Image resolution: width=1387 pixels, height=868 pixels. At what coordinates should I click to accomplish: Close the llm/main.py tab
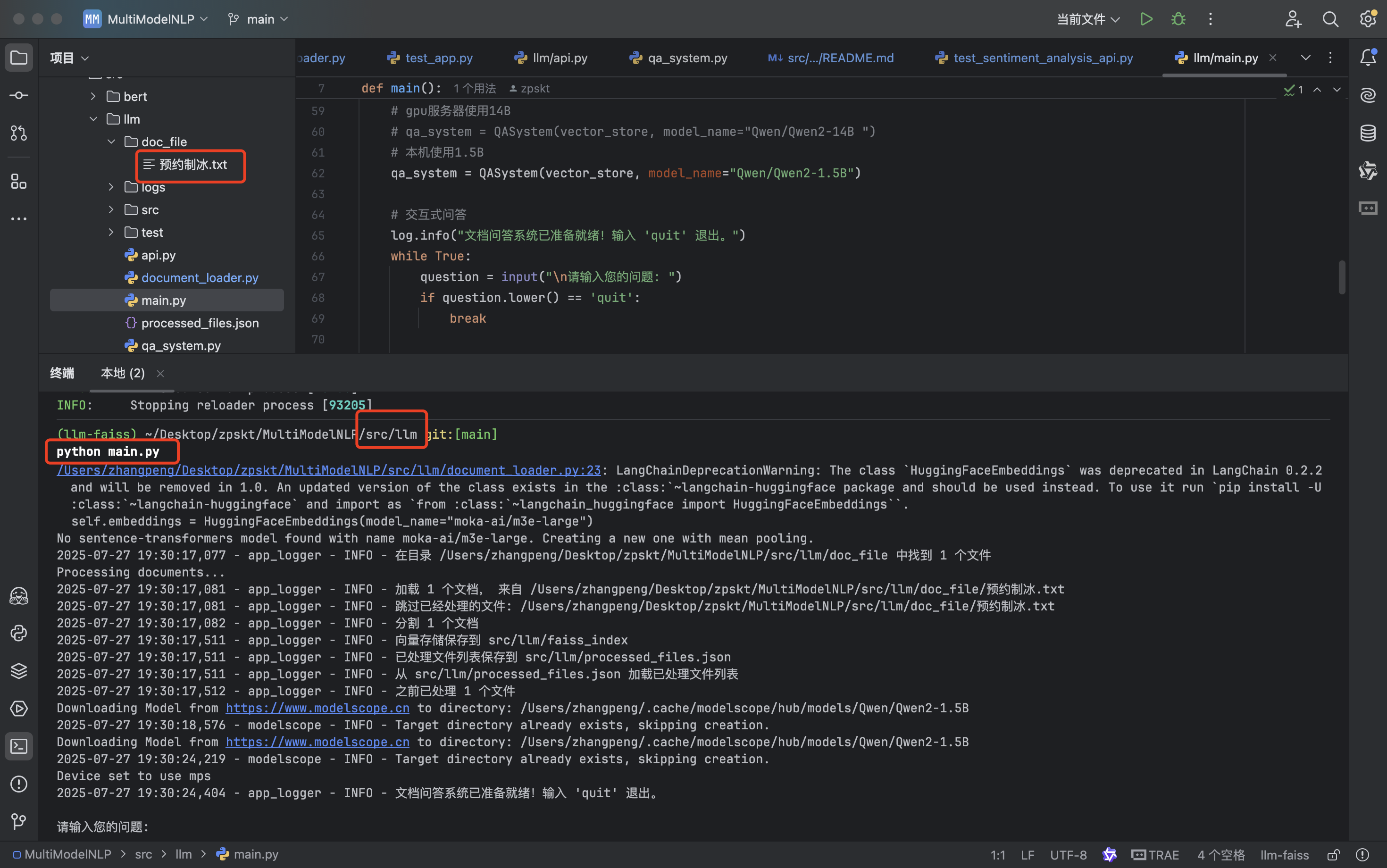click(x=1273, y=58)
